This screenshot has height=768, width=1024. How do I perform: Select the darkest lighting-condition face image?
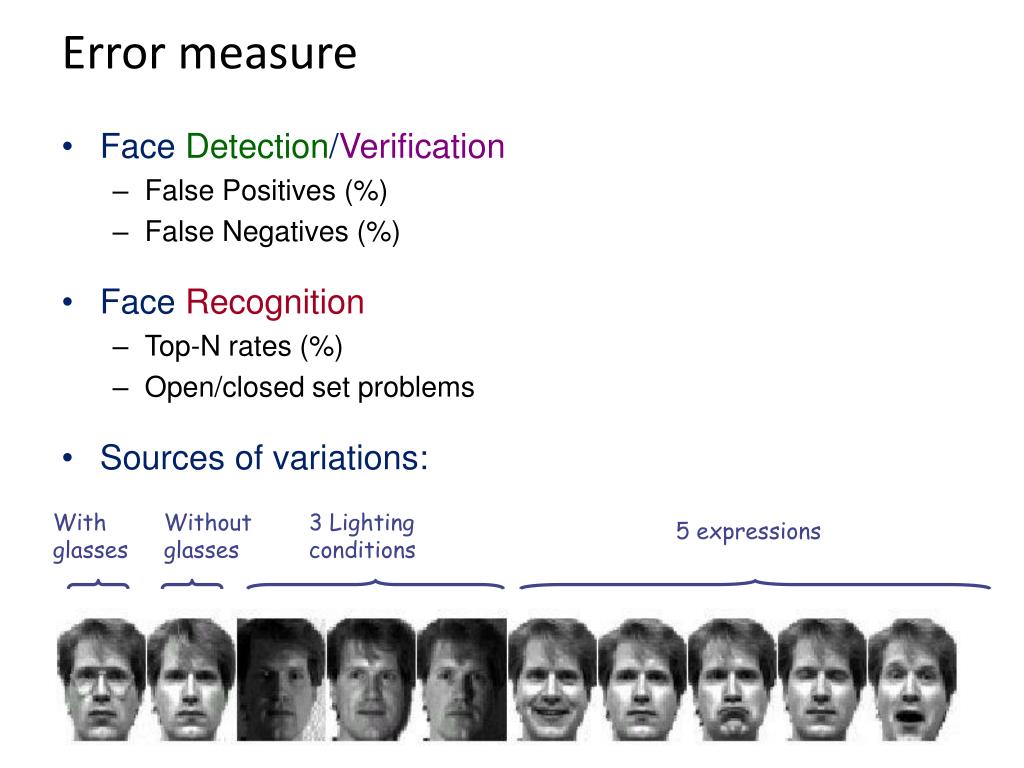pyautogui.click(x=281, y=679)
